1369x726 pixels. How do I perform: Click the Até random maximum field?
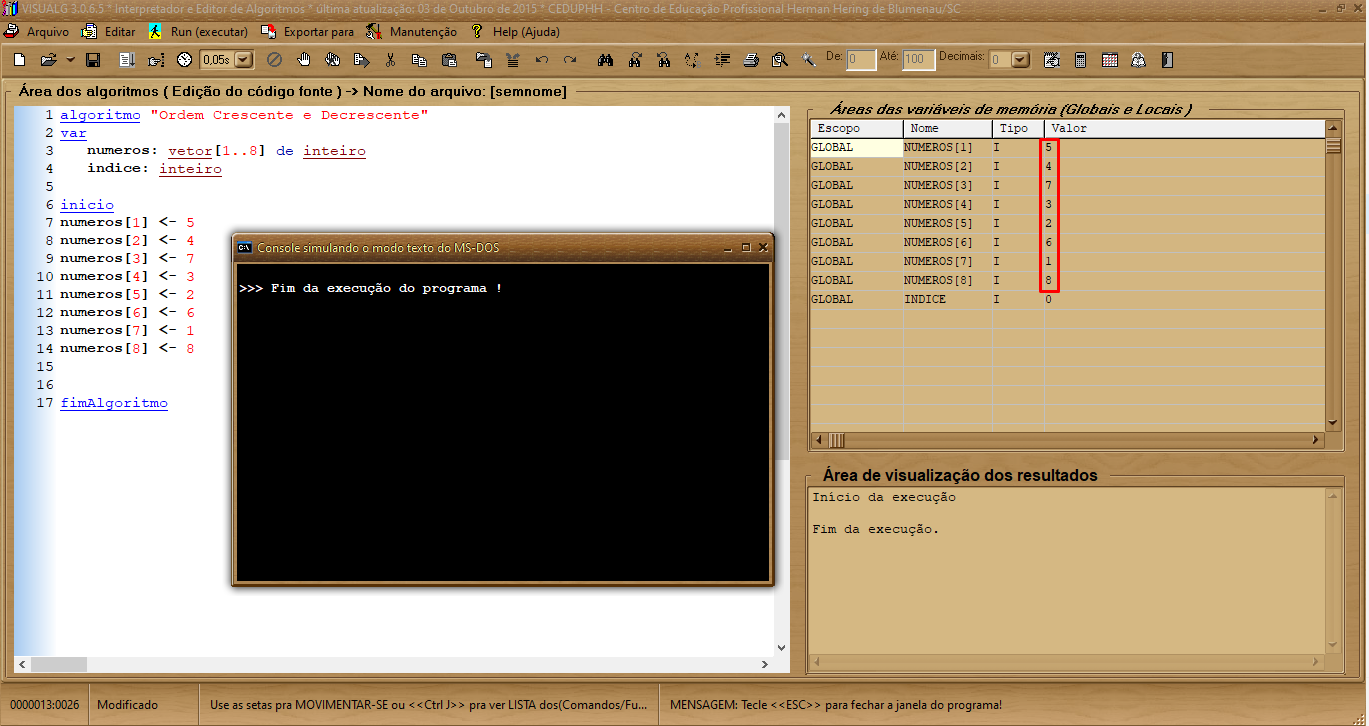tap(919, 60)
